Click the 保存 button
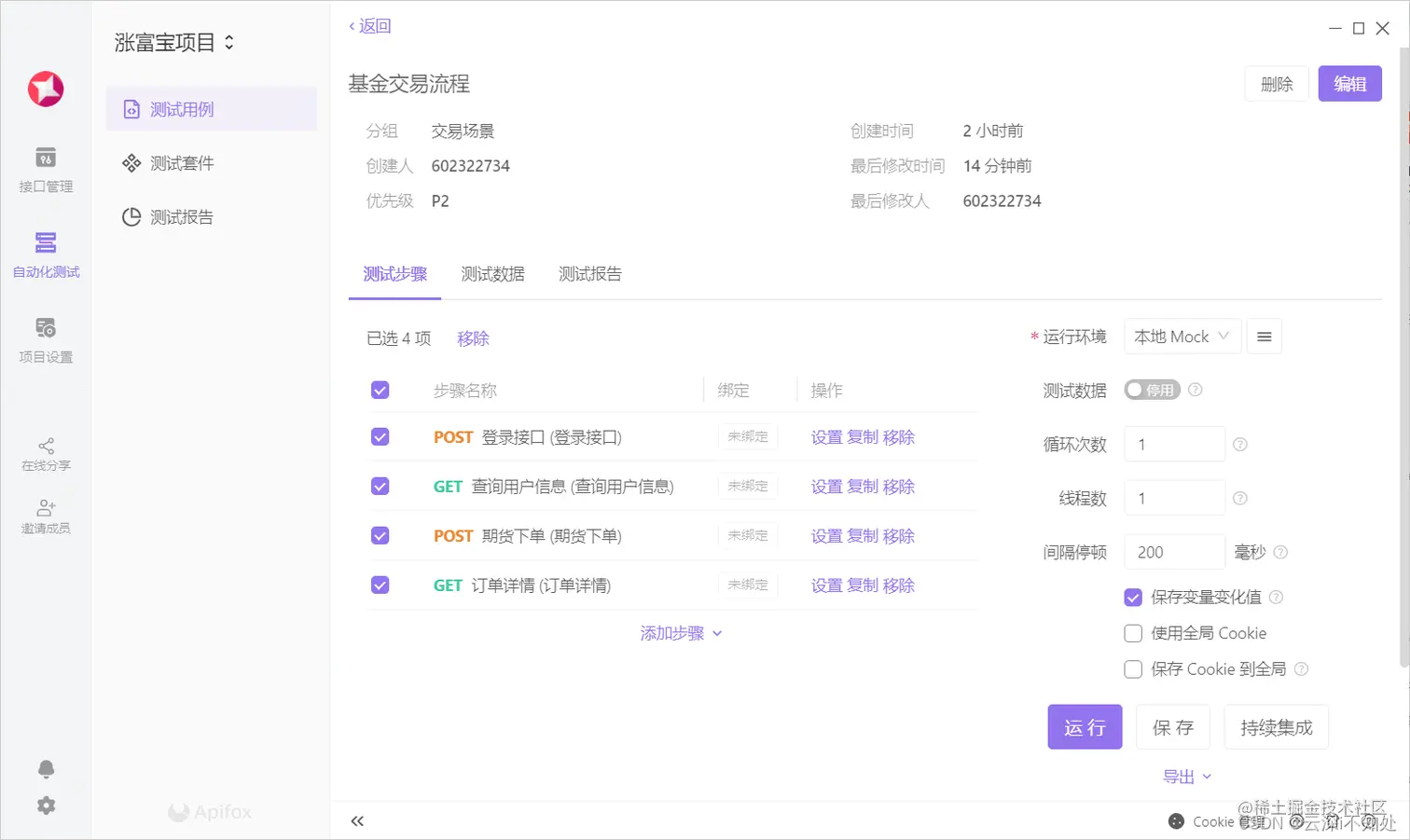Viewport: 1410px width, 840px height. (1173, 727)
